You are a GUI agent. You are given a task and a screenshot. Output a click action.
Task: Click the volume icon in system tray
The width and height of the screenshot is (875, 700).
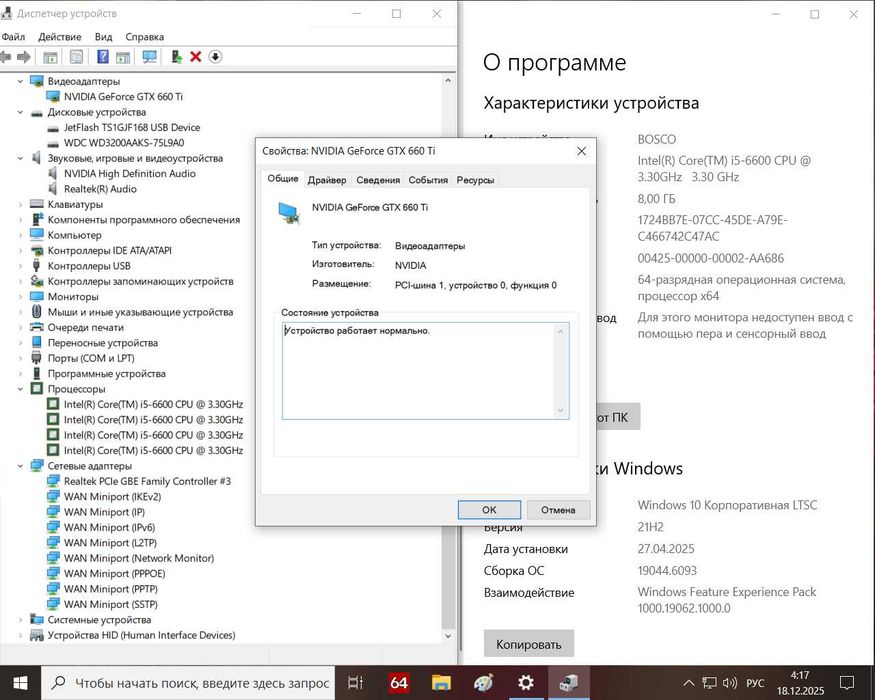coord(730,683)
